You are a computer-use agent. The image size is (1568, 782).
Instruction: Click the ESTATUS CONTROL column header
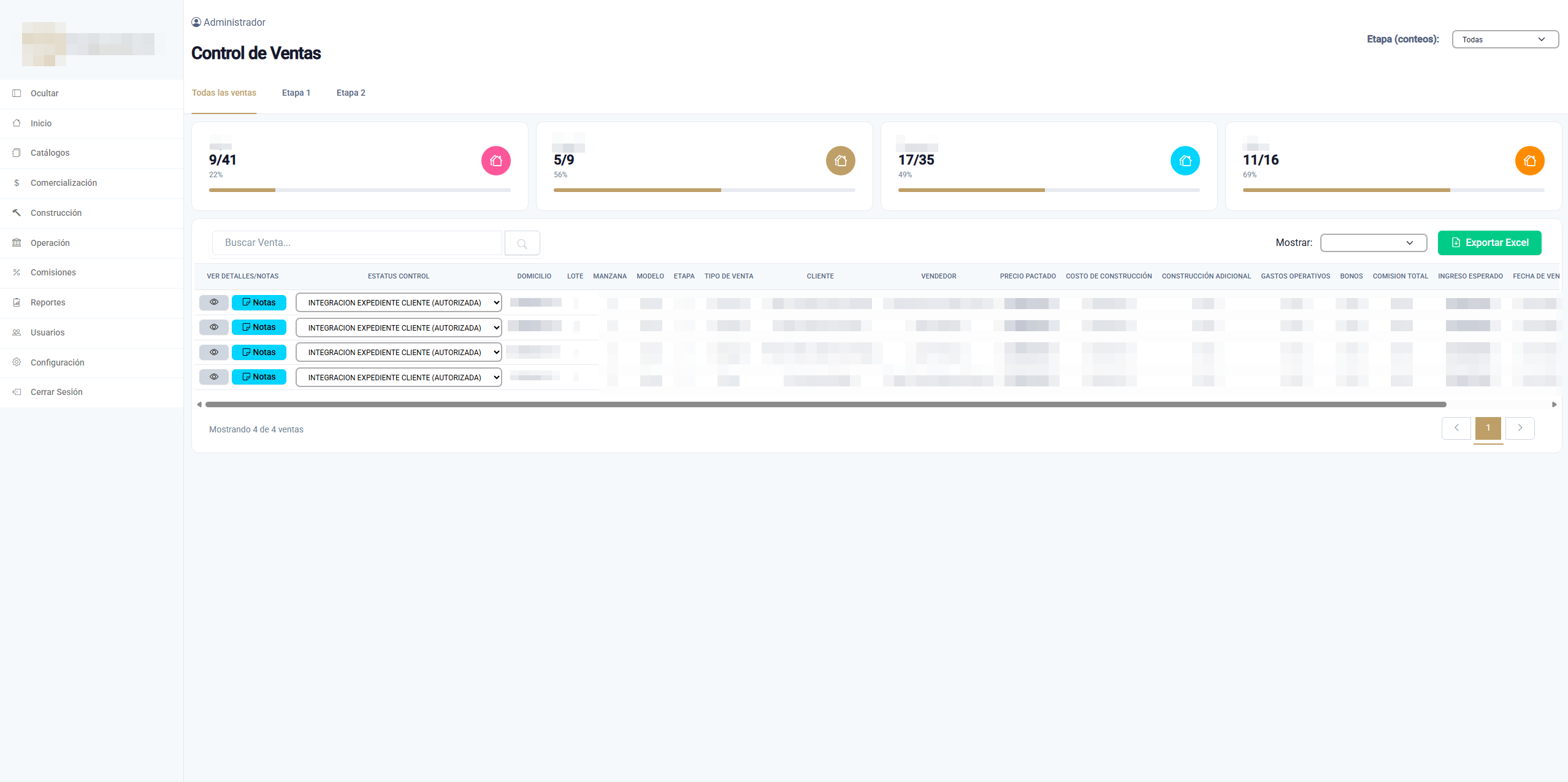[399, 277]
